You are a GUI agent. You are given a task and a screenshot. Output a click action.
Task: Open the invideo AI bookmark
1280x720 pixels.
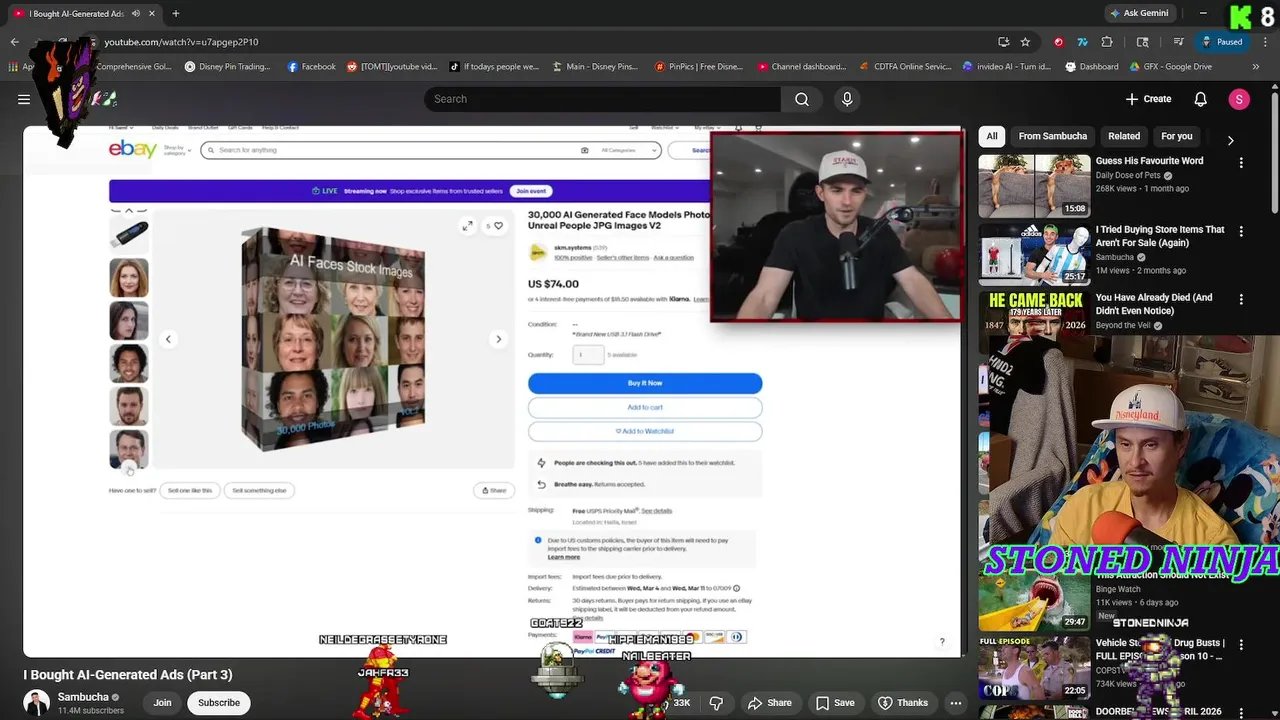[x=1006, y=67]
